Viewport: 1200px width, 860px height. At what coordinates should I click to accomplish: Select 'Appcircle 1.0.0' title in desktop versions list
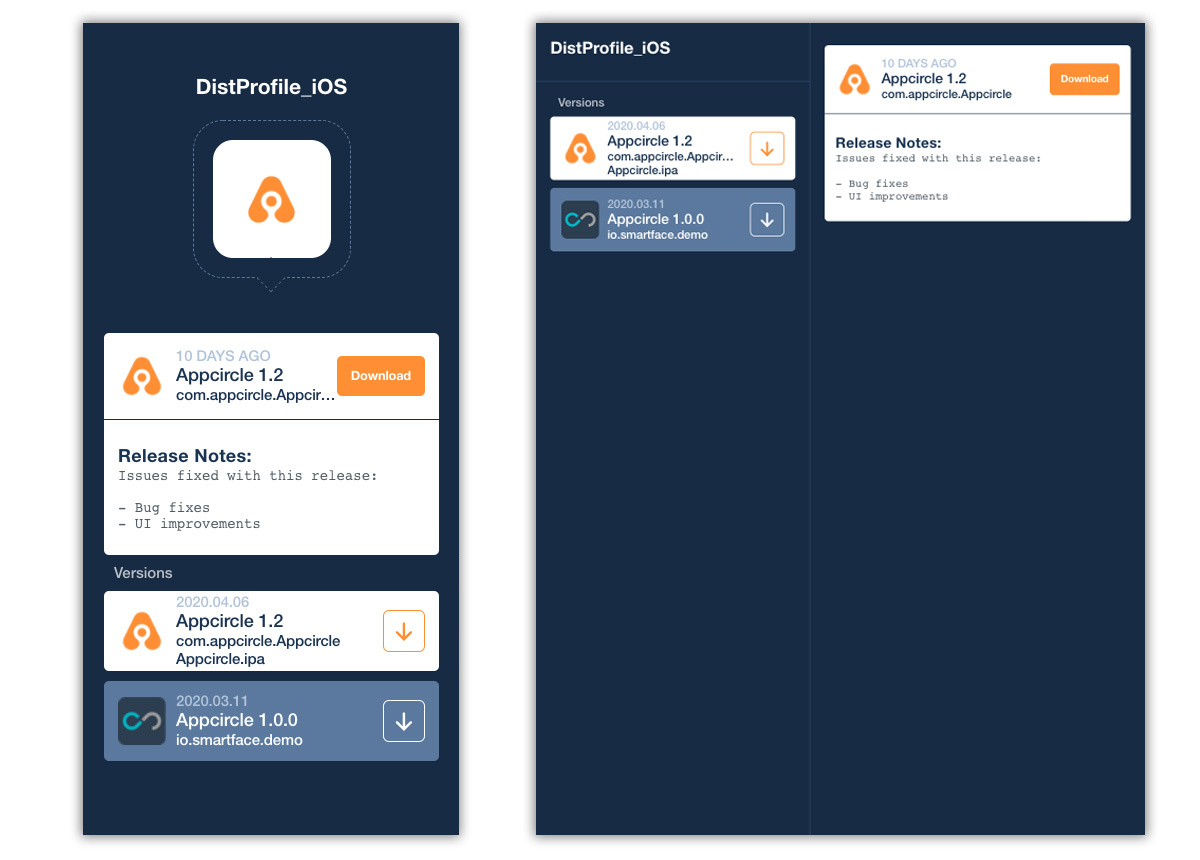[x=656, y=219]
